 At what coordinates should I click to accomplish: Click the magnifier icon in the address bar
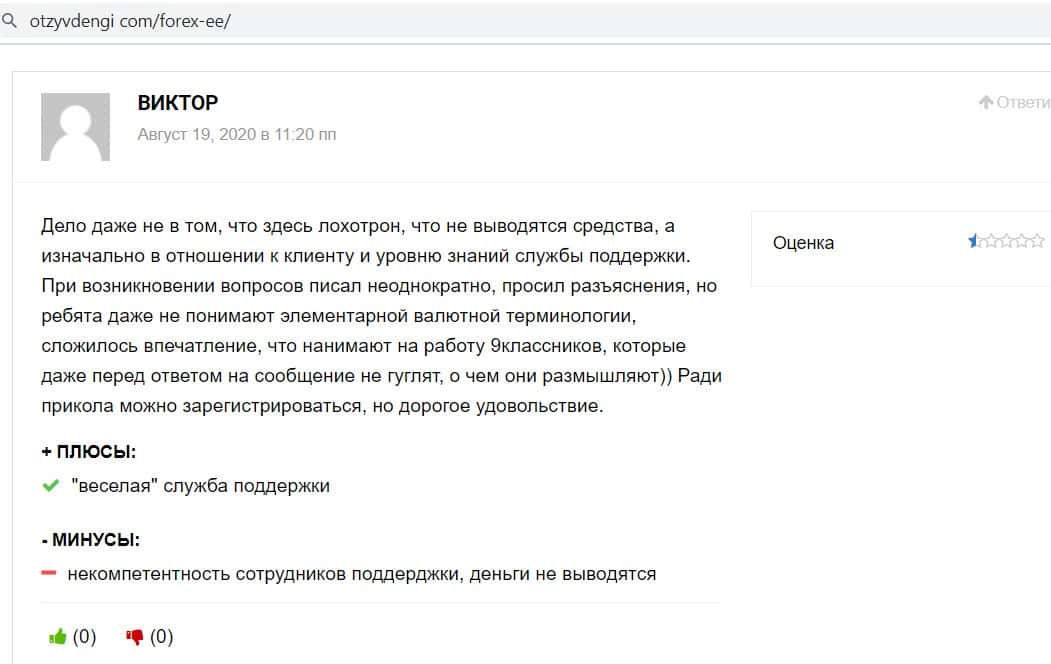tap(10, 20)
